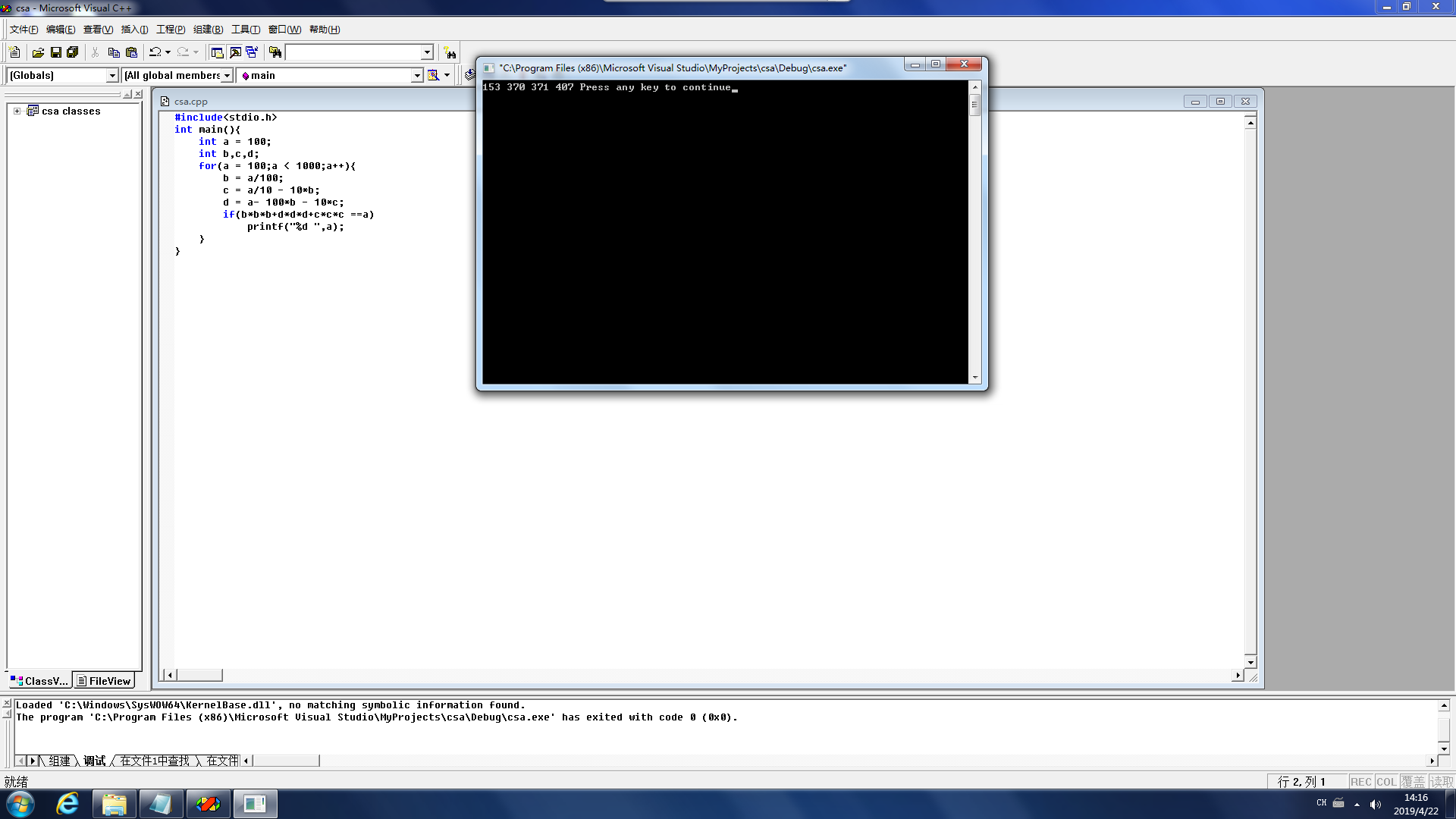Expand the csa classes tree node

coord(17,111)
